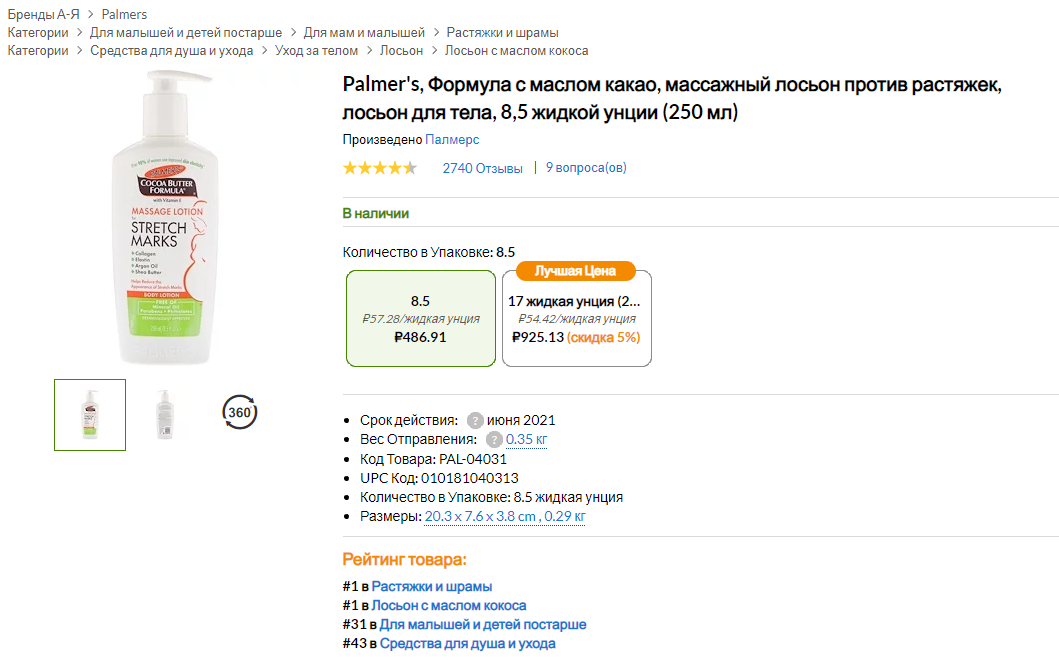Select the front-view product thumbnail
This screenshot has width=1059, height=664.
click(x=89, y=414)
